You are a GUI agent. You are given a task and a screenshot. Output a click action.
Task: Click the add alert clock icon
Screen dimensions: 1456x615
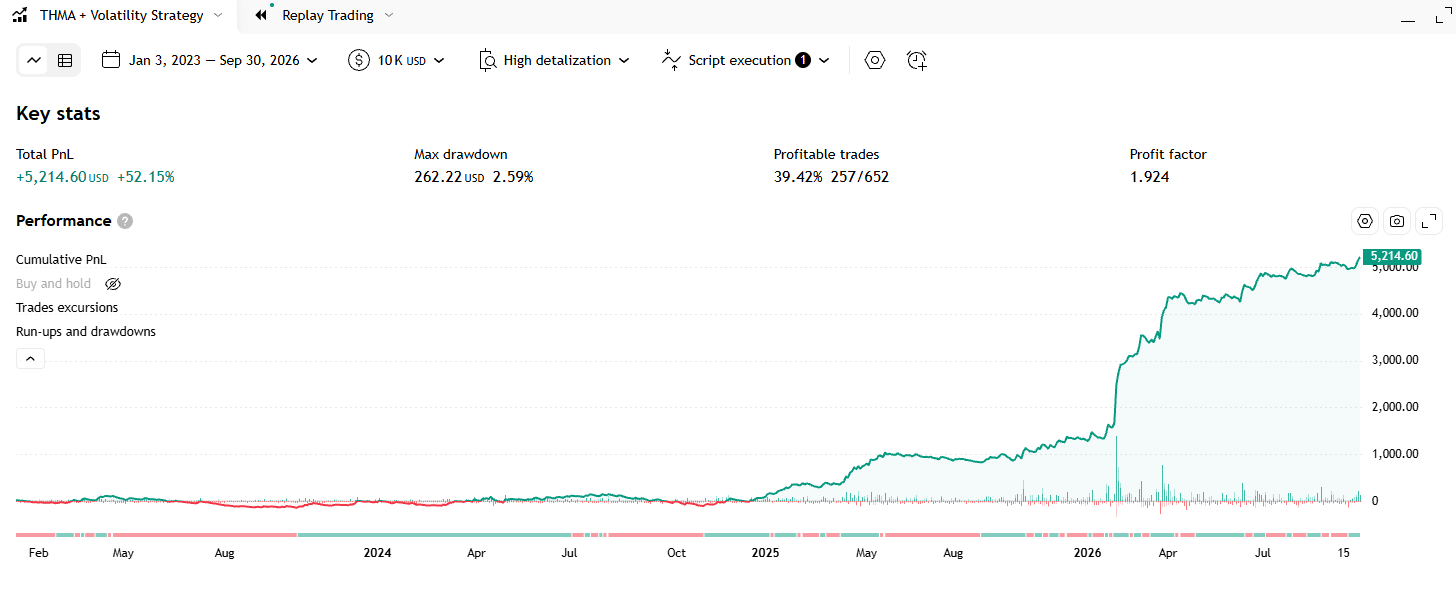pyautogui.click(x=917, y=60)
